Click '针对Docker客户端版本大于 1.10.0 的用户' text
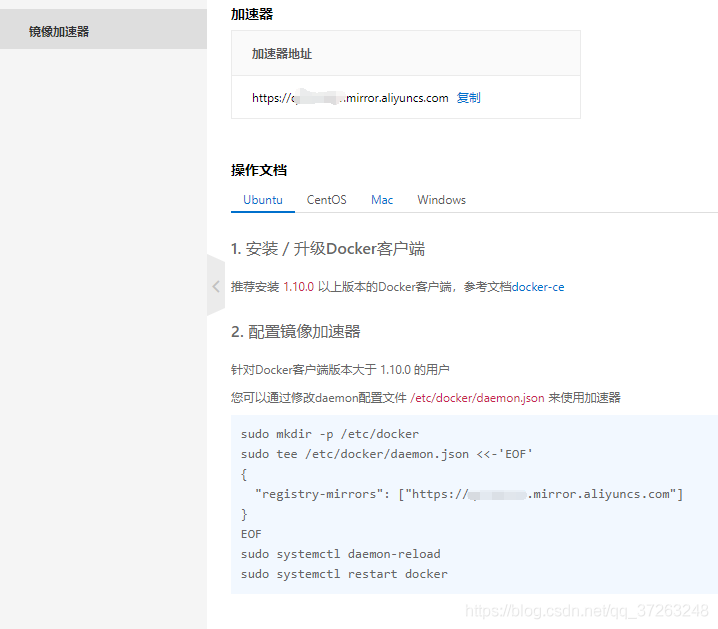718x629 pixels. click(340, 369)
